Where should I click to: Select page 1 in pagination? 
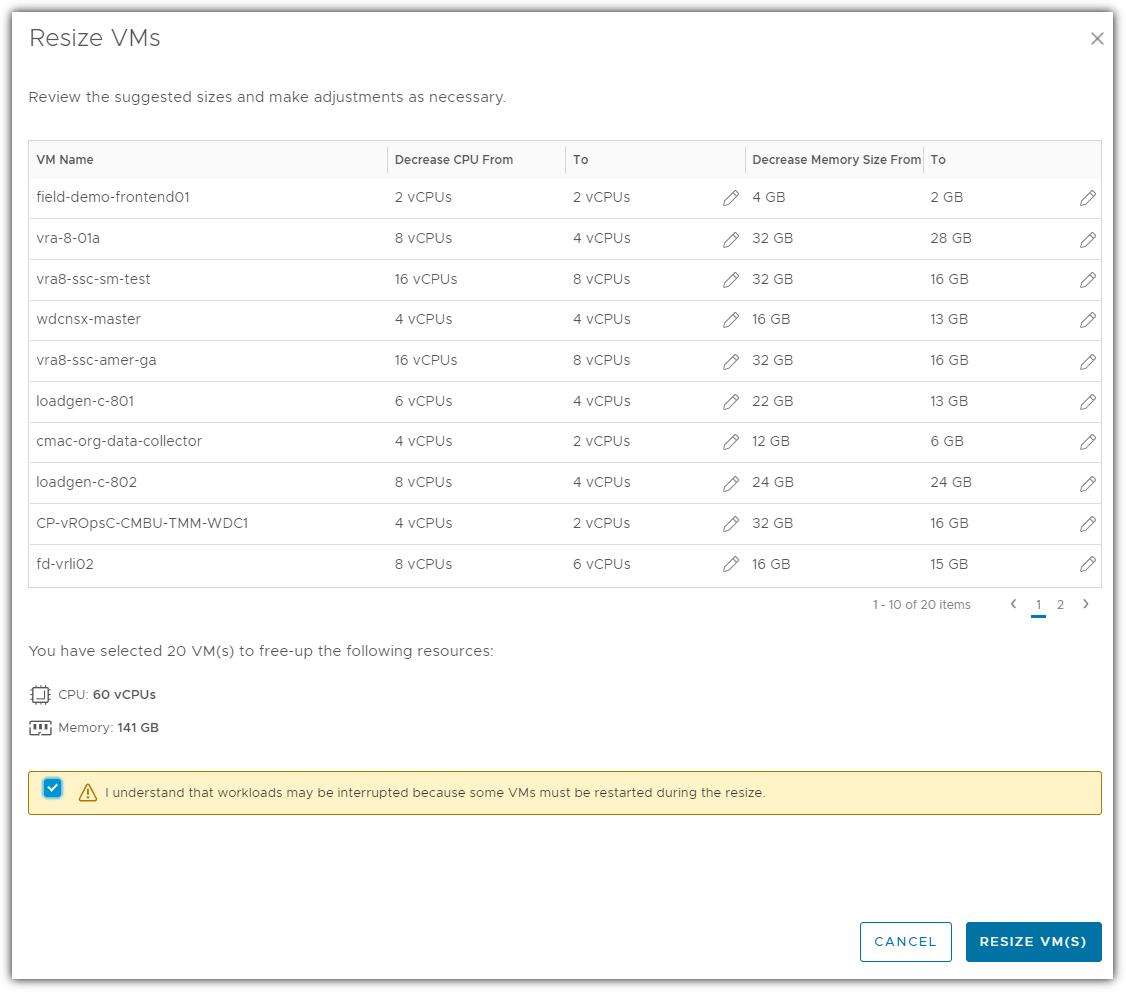(x=1038, y=605)
